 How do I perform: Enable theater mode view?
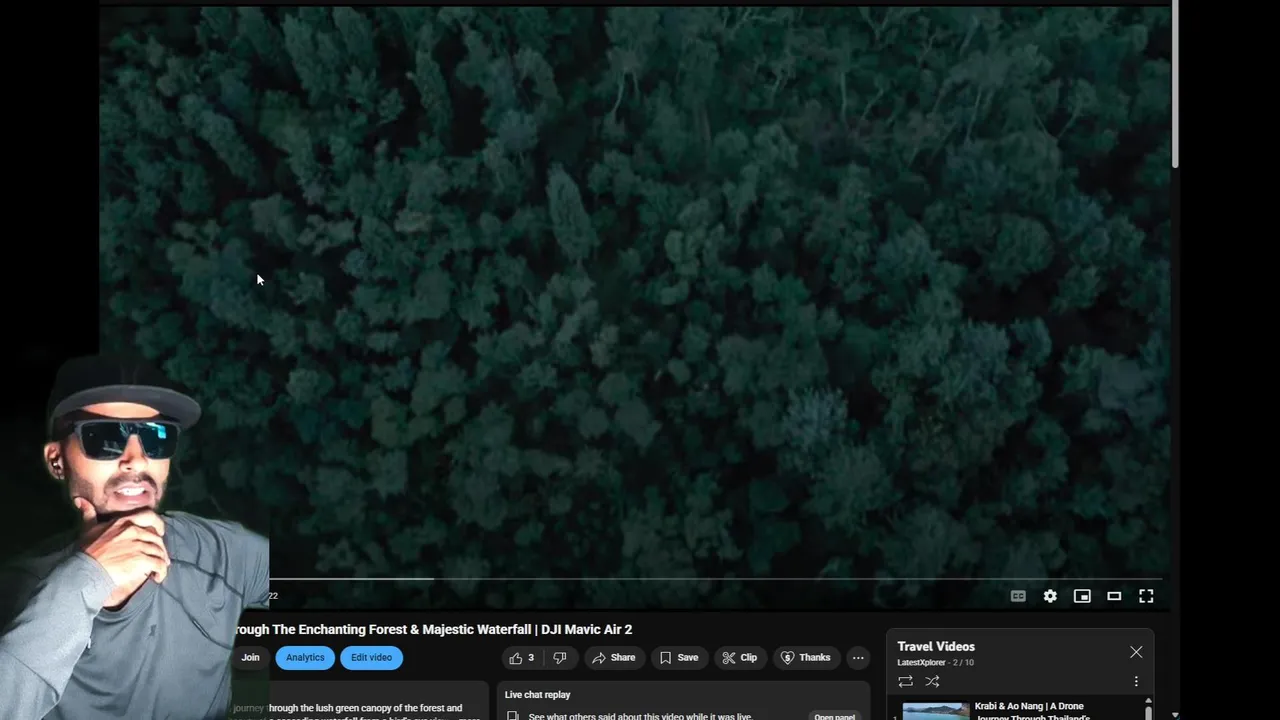point(1114,596)
